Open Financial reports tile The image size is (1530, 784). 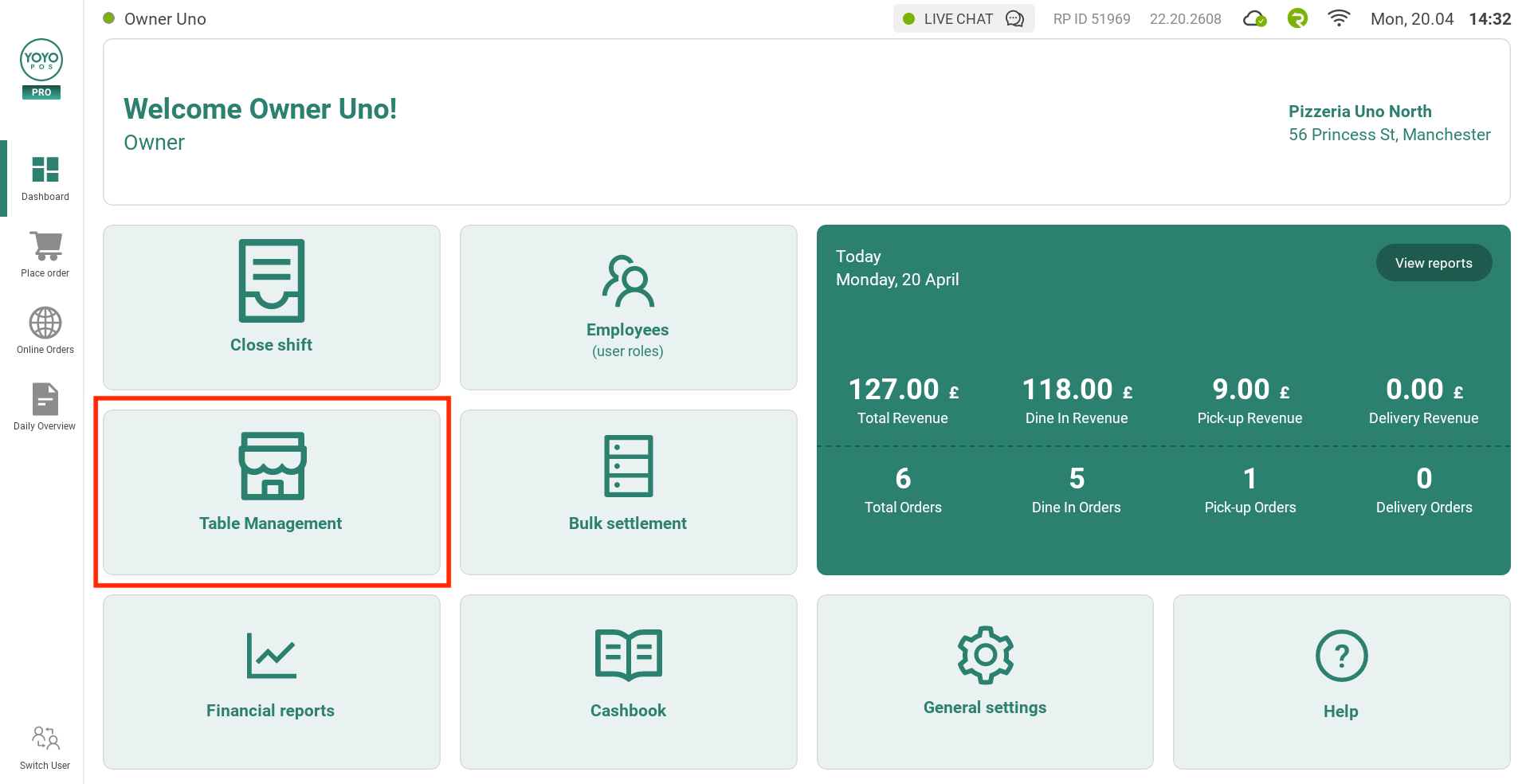click(271, 681)
